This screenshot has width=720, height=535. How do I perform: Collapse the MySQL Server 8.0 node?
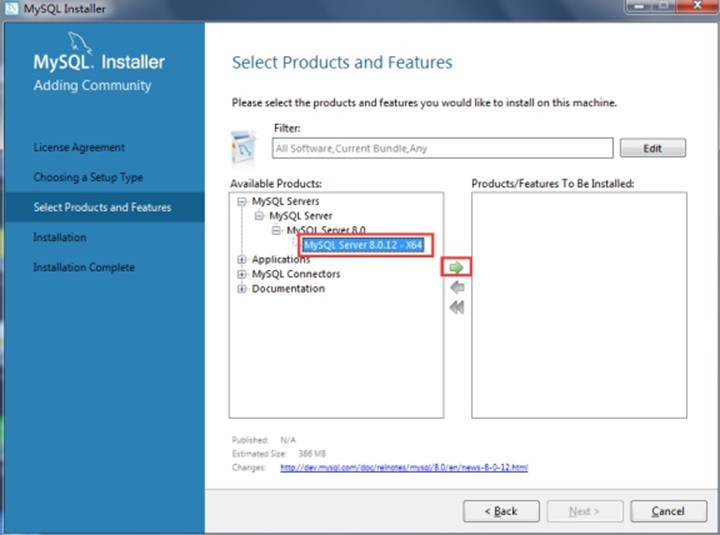coord(277,230)
